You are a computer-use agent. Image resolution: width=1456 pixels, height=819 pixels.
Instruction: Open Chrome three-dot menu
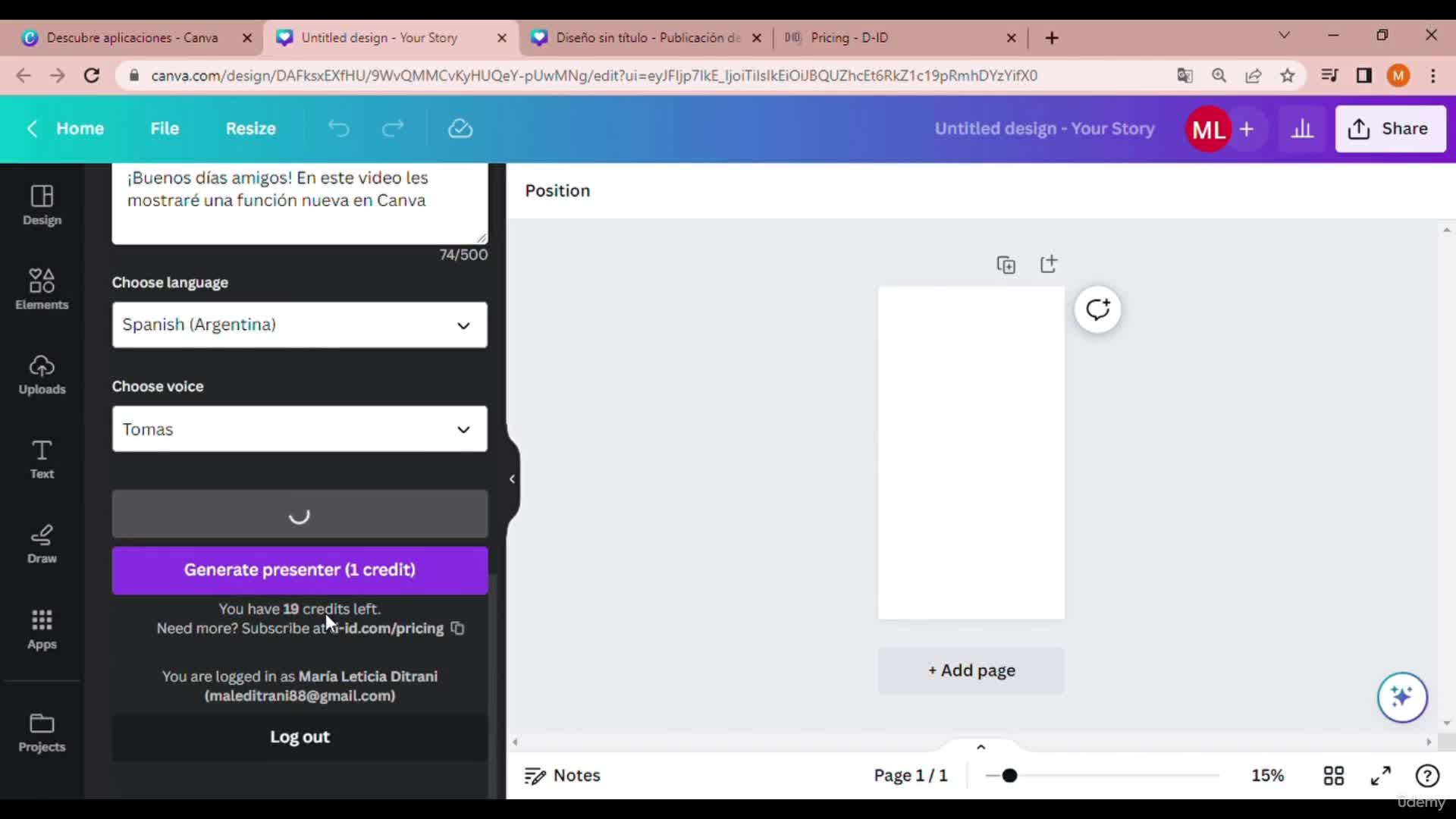point(1432,75)
